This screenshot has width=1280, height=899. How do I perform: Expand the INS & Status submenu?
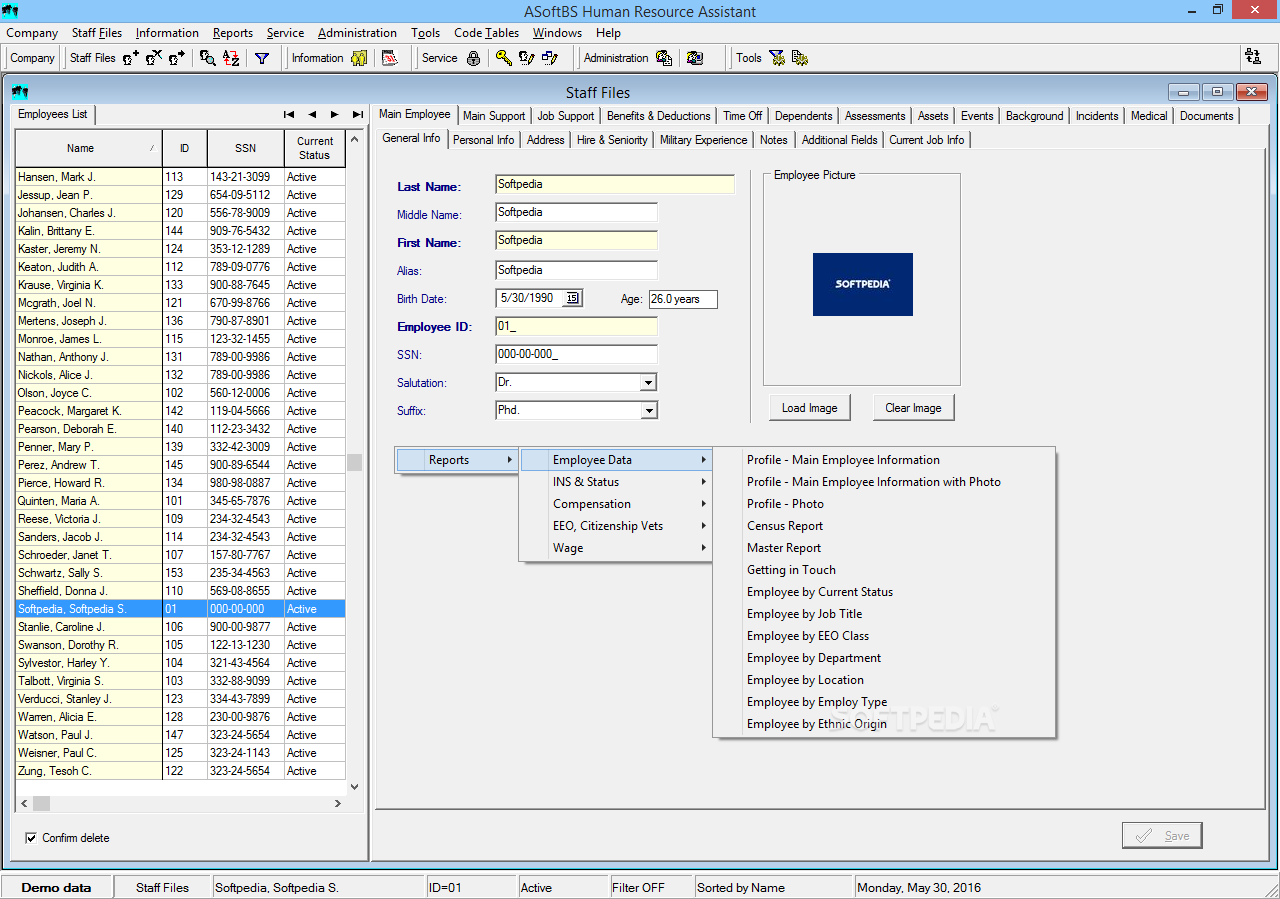click(x=616, y=482)
